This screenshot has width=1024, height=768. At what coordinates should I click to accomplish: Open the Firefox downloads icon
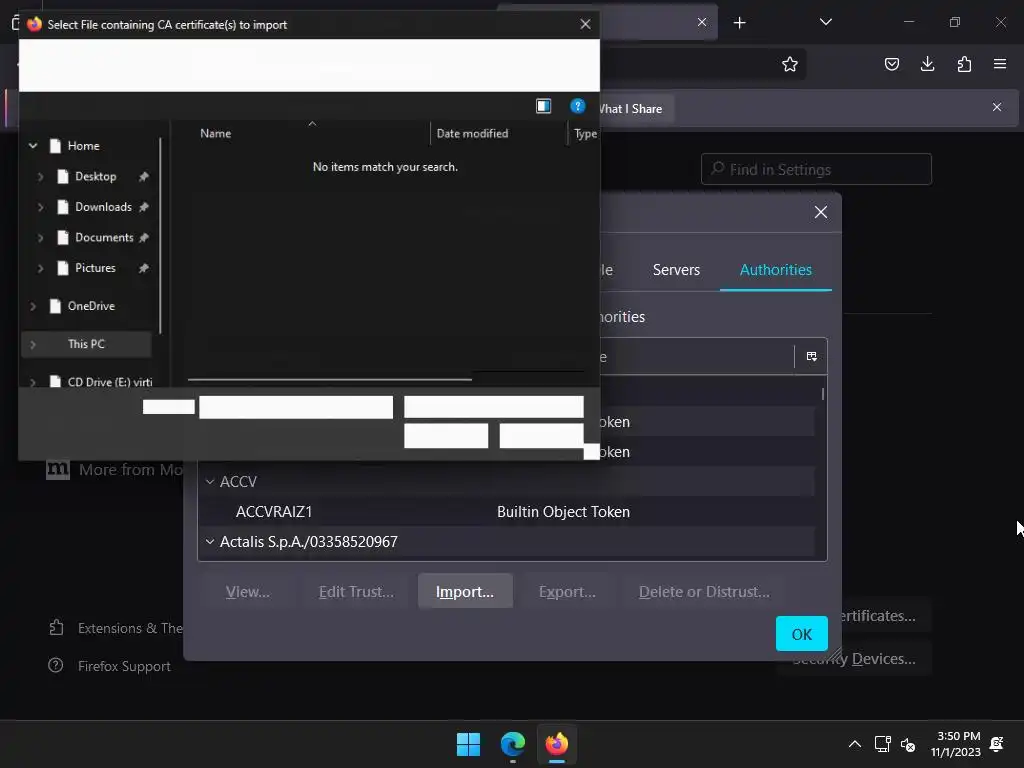(927, 64)
